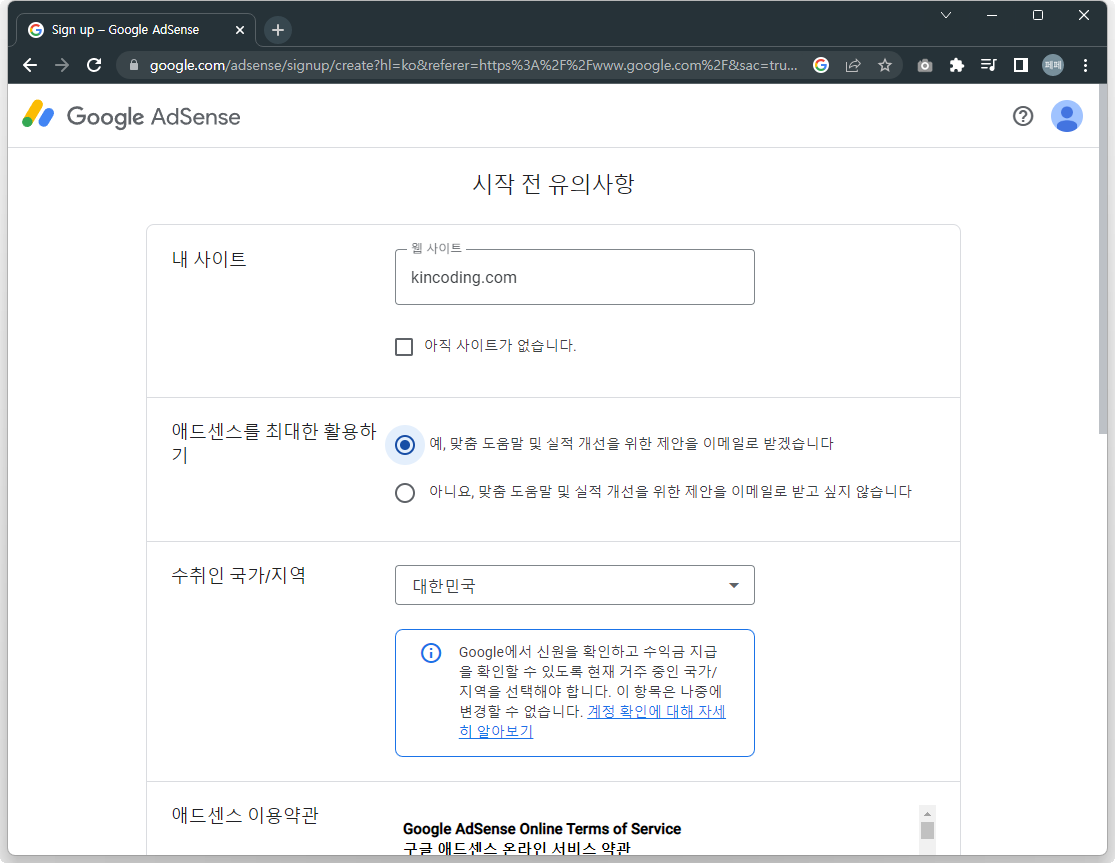Click the 웹 사이트 field containing kincoding.com
This screenshot has height=863, width=1115.
[x=575, y=277]
